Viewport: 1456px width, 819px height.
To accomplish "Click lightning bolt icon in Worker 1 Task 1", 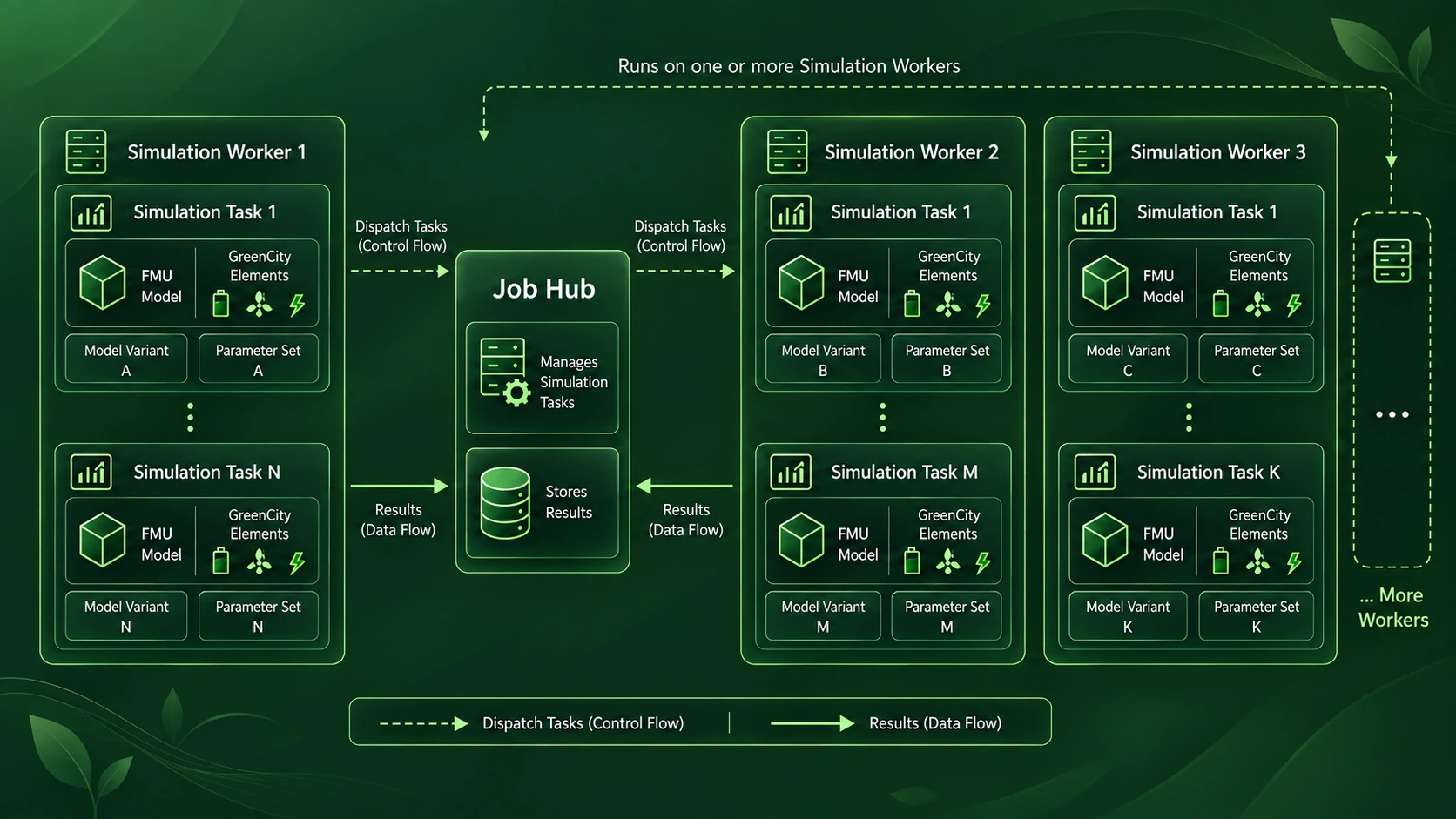I will click(x=297, y=305).
